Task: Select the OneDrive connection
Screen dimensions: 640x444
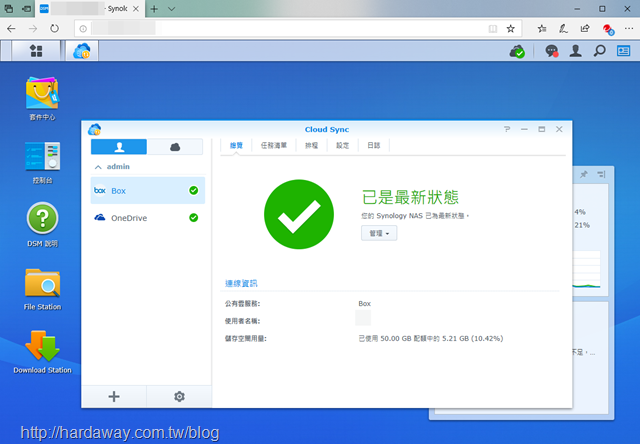Action: [147, 218]
